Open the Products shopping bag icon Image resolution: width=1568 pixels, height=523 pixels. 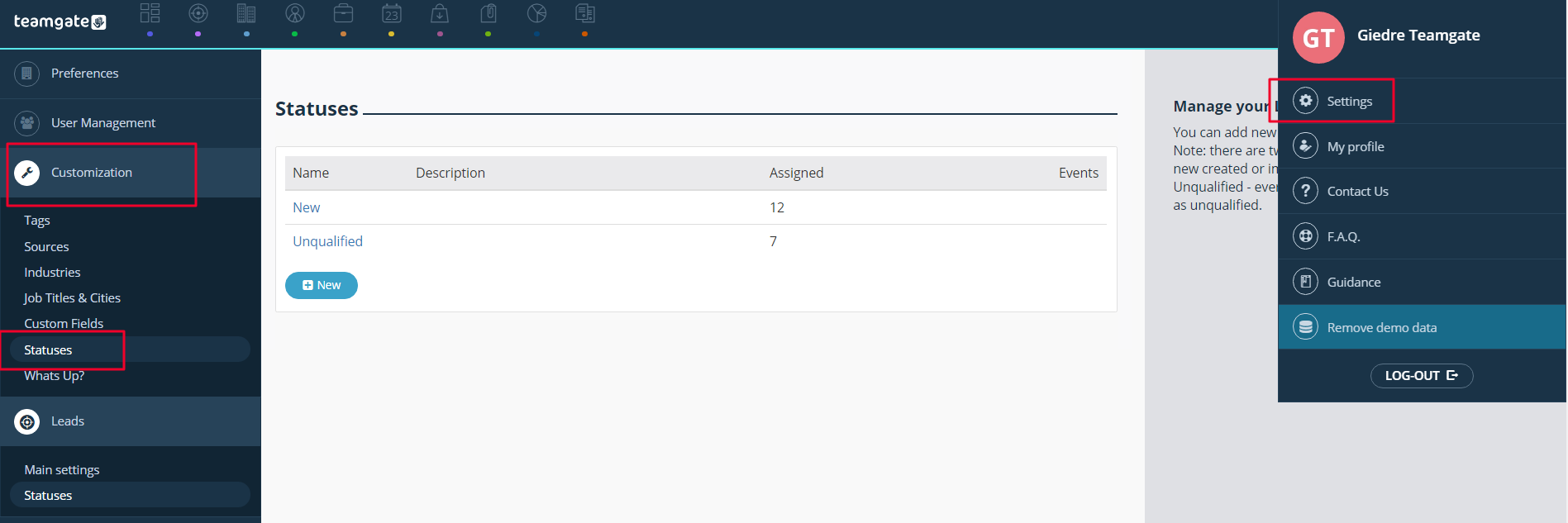pyautogui.click(x=440, y=13)
